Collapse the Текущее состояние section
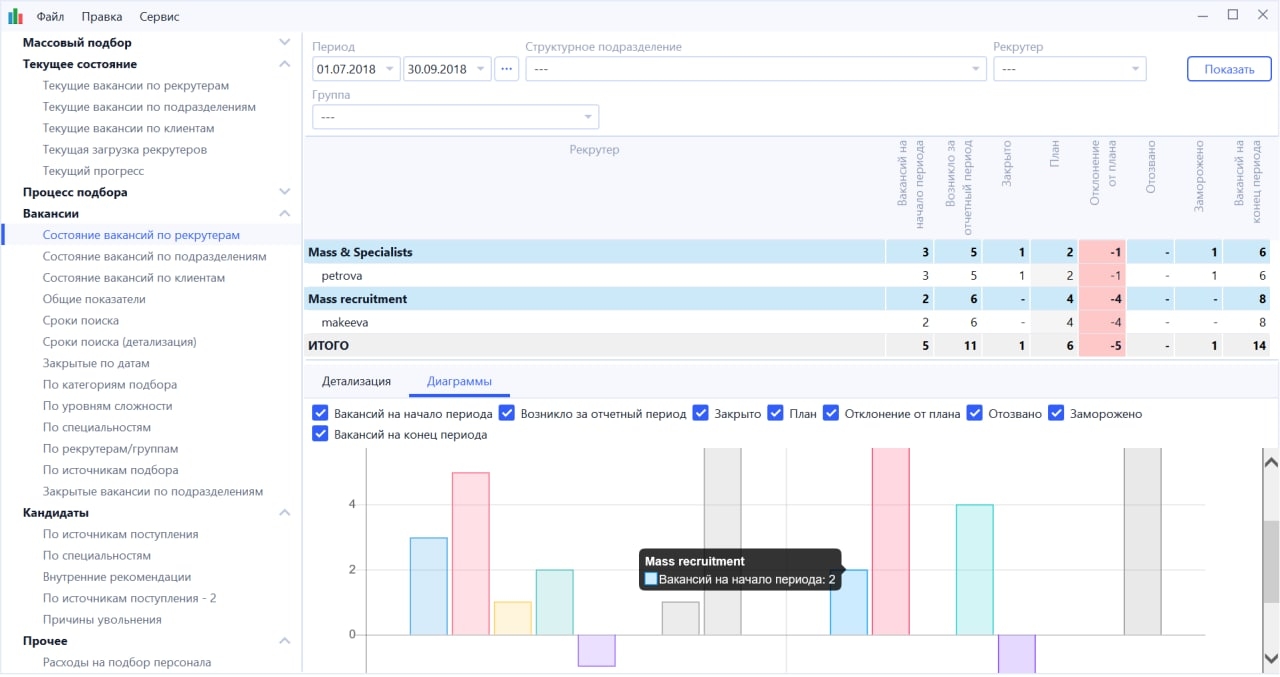The height and width of the screenshot is (677, 1280). (x=285, y=64)
